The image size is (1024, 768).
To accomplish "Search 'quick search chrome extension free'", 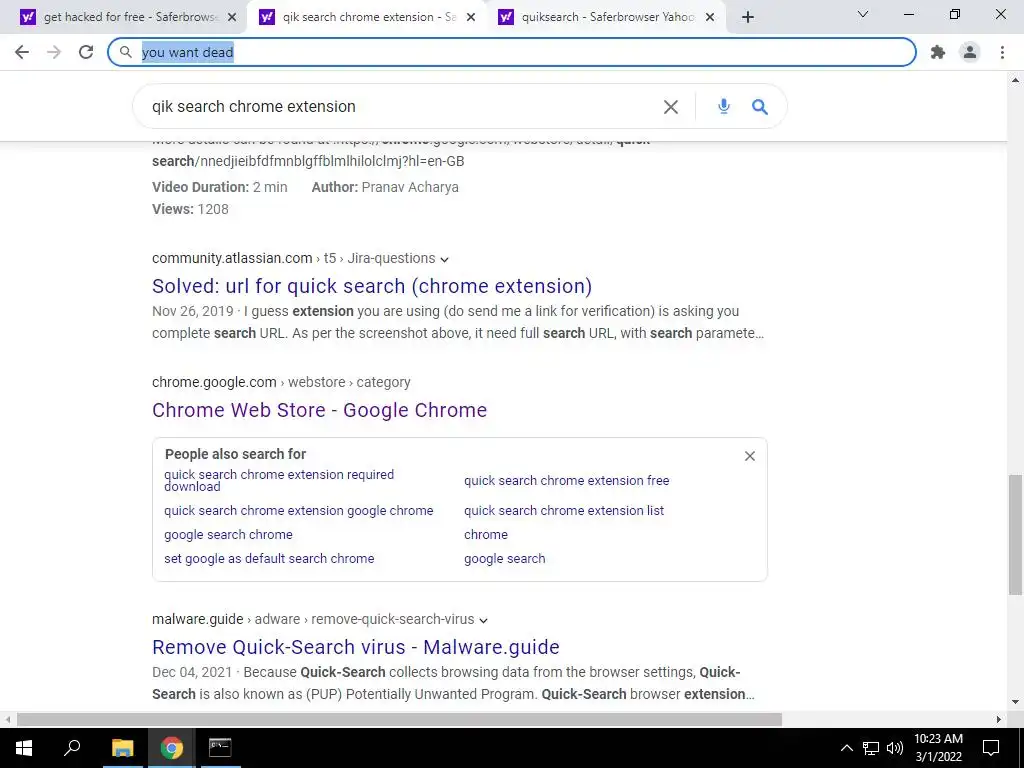I will click(566, 481).
